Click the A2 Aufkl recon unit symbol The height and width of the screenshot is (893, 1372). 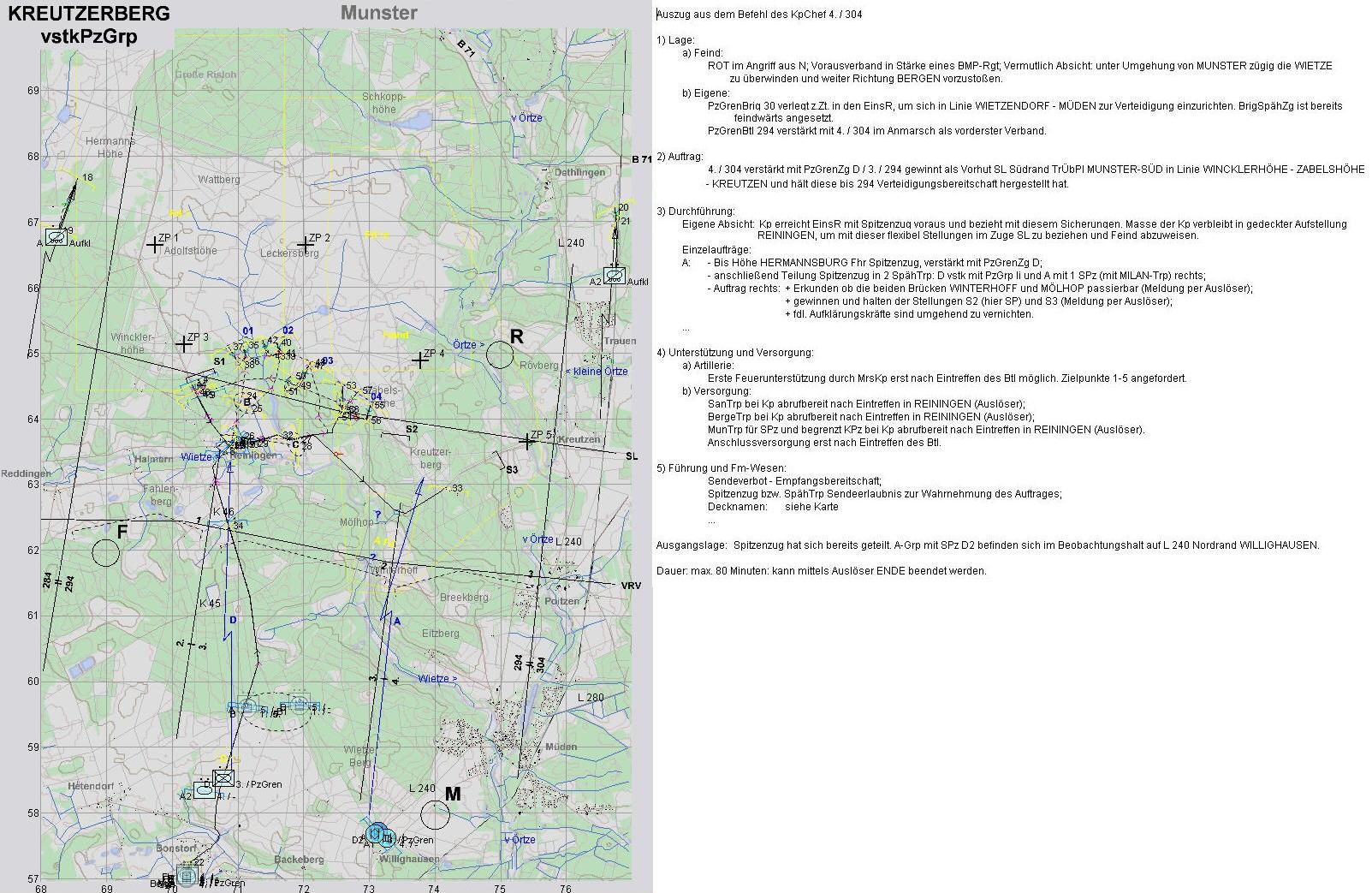[614, 276]
